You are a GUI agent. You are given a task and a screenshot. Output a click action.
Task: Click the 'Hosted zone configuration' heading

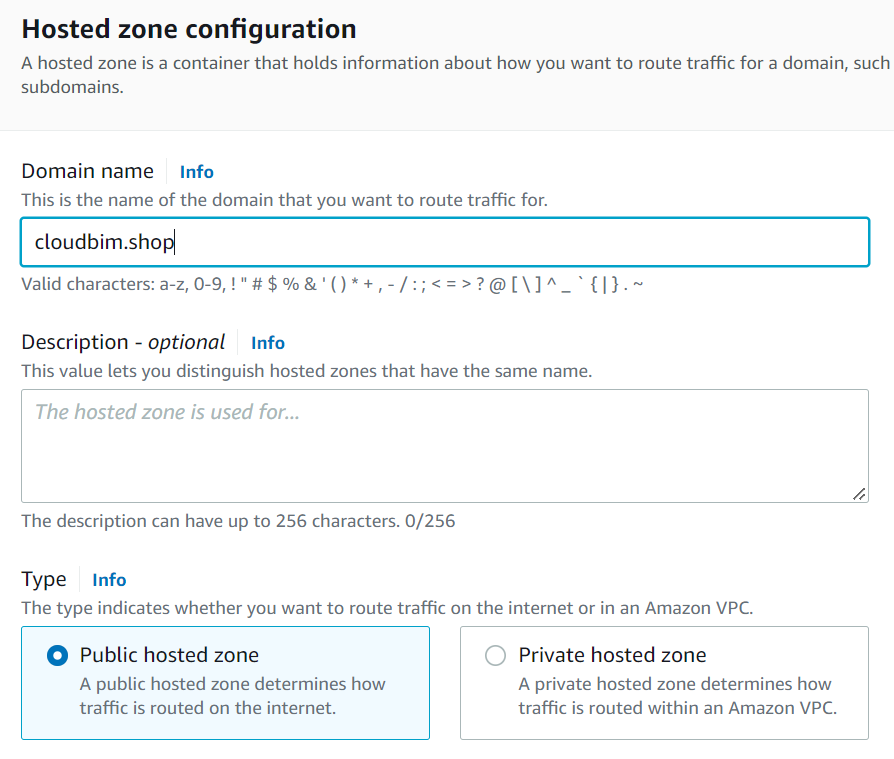pyautogui.click(x=189, y=29)
